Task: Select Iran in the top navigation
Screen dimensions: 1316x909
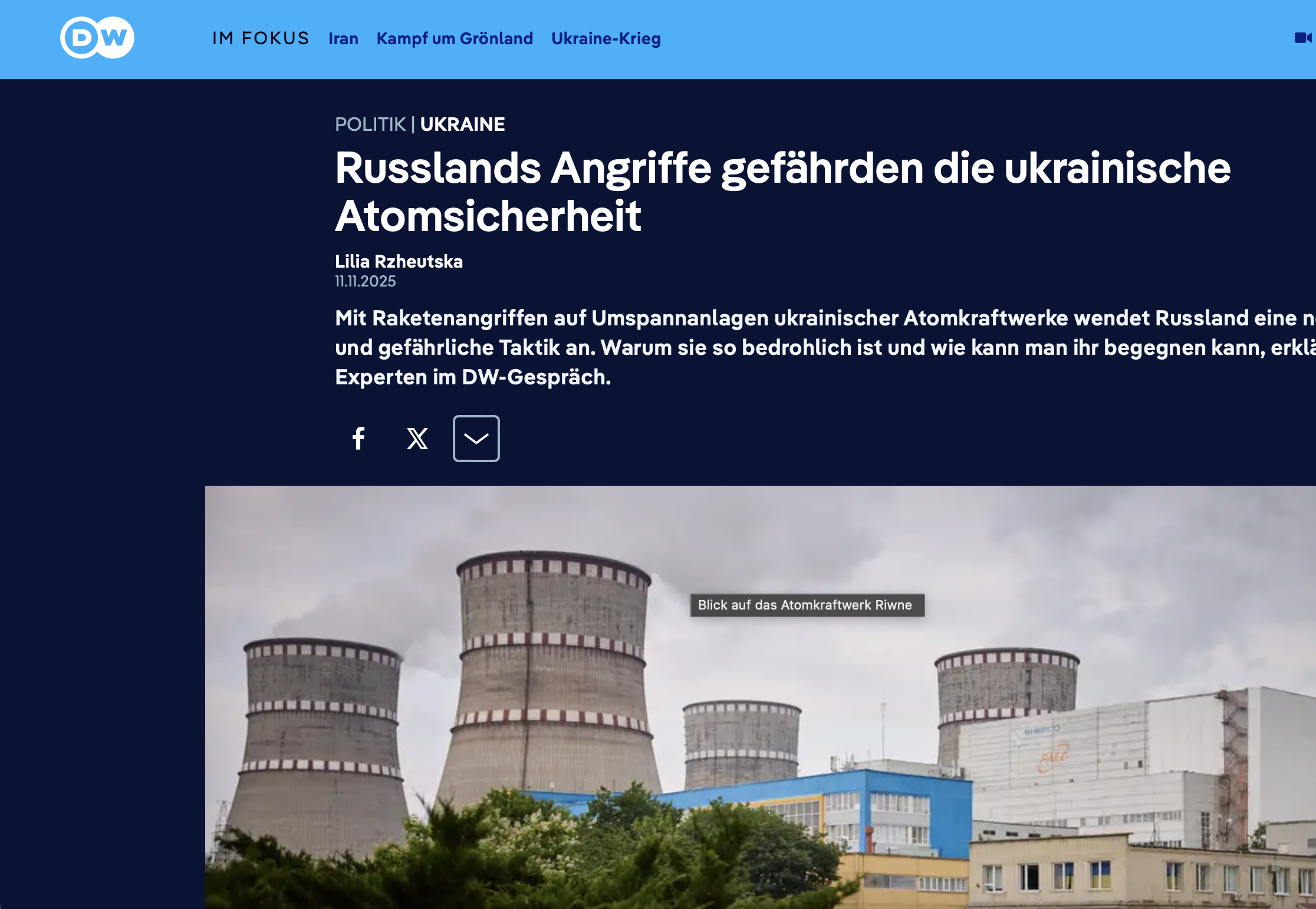Action: pos(343,38)
